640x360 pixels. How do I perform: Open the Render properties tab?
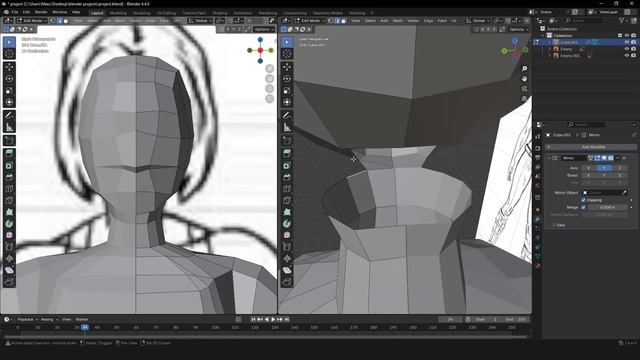538,148
